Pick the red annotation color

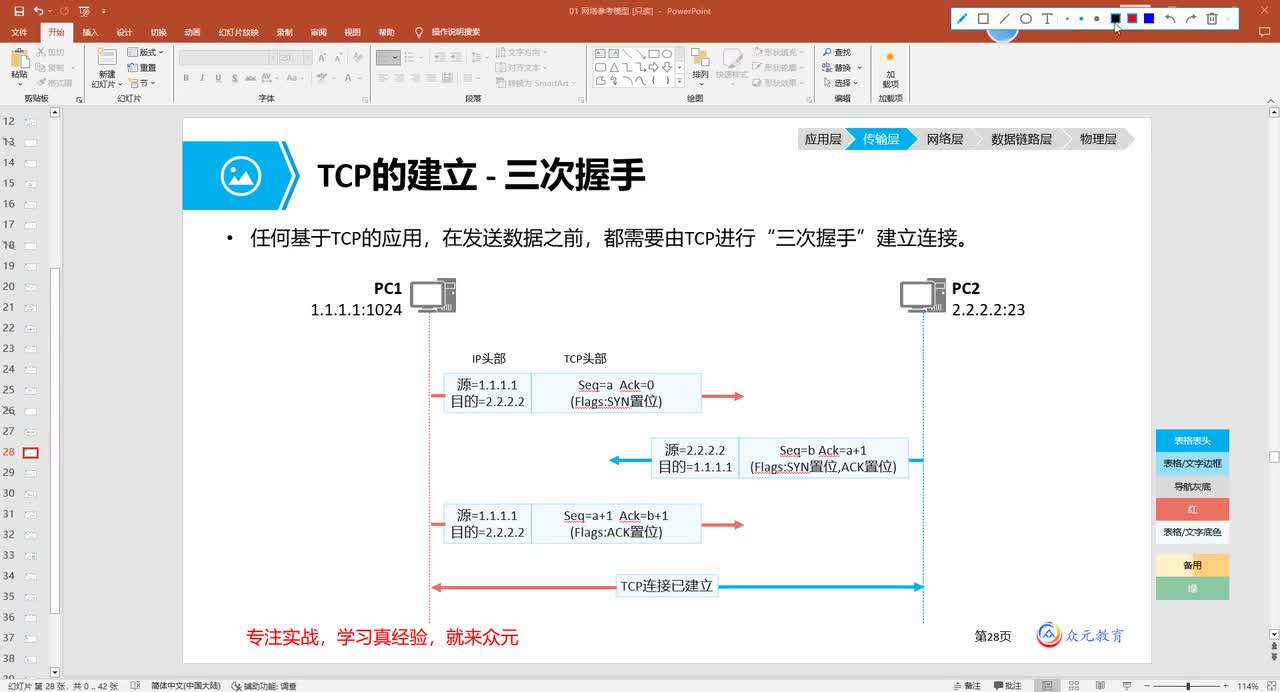pos(1132,18)
